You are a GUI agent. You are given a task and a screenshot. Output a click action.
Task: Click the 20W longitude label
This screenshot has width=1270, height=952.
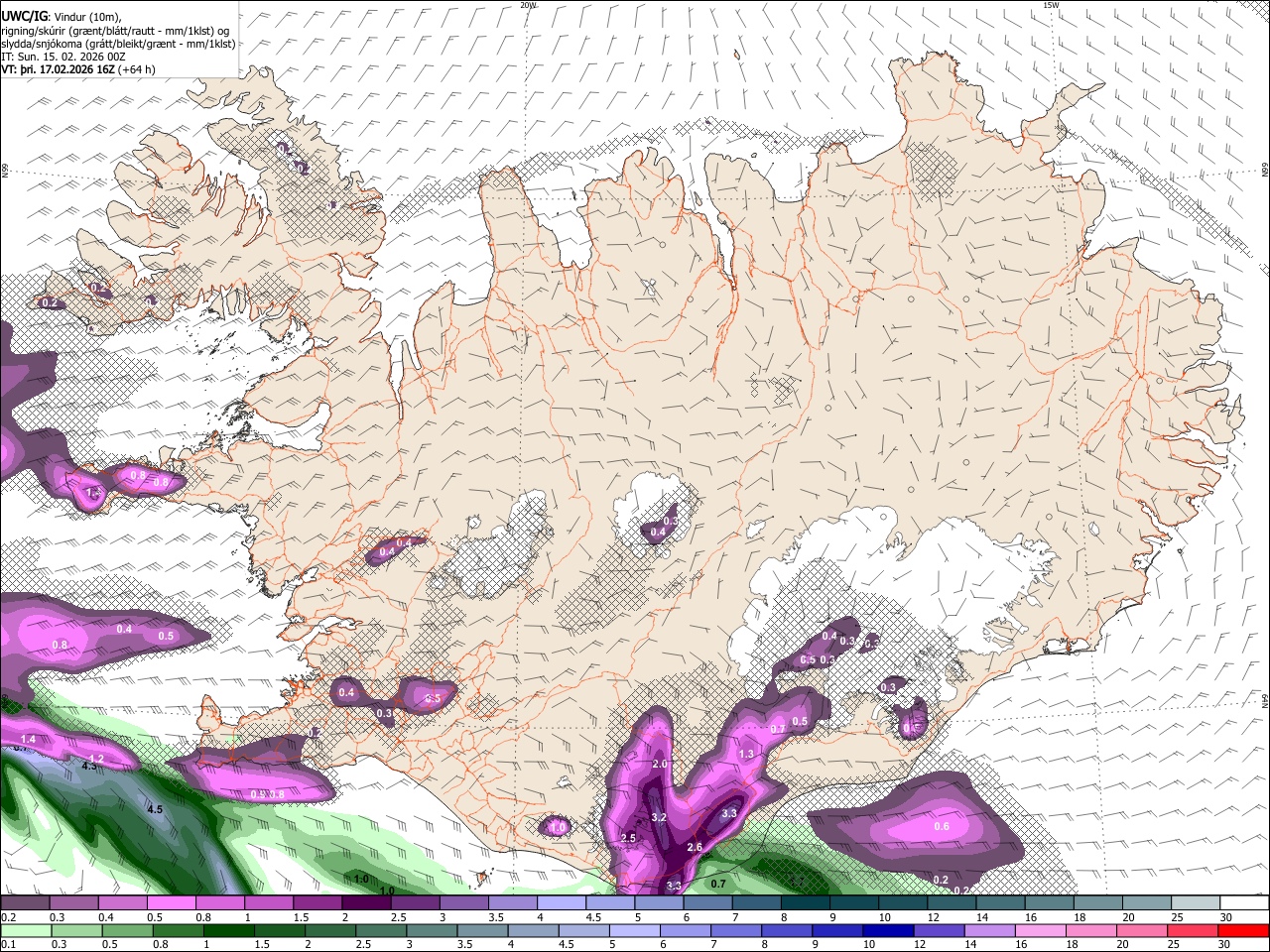528,5
